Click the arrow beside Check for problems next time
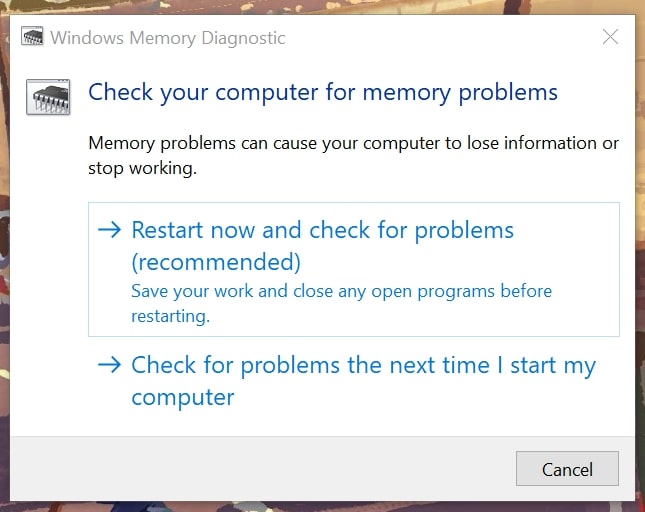The width and height of the screenshot is (645, 512). (109, 365)
